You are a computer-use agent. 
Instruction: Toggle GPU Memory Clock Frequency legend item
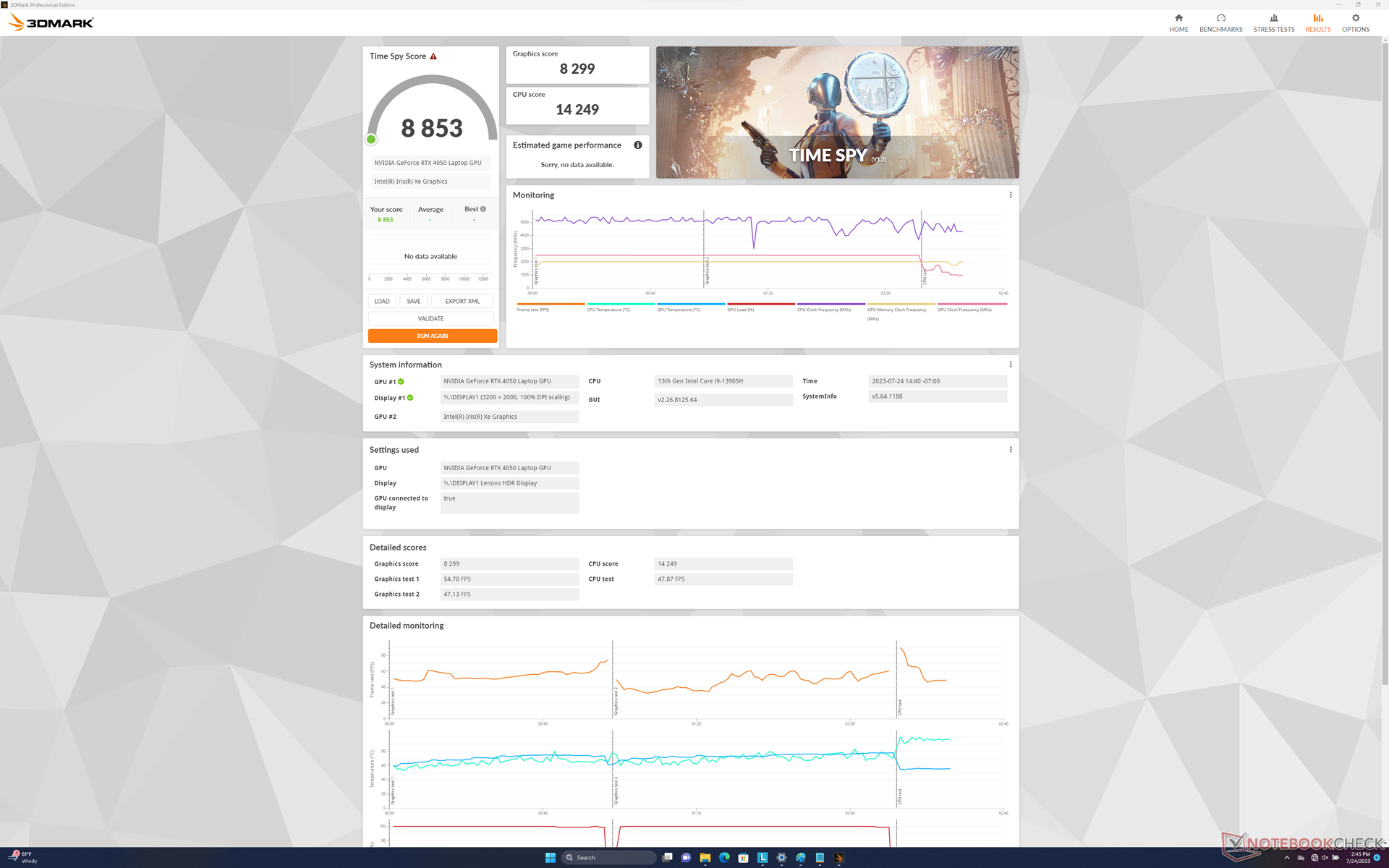(x=901, y=312)
